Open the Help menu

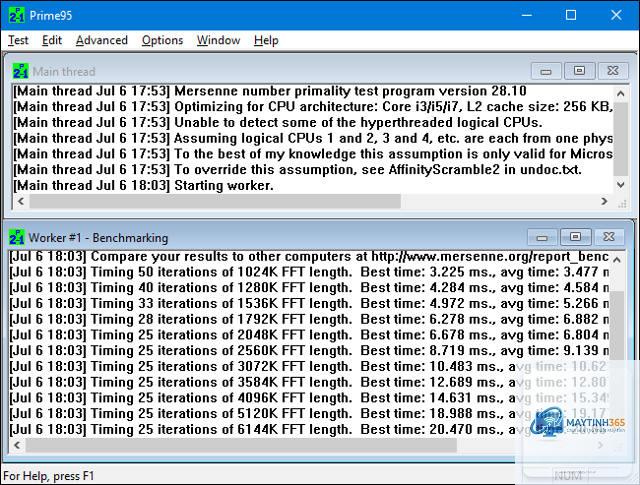coord(266,40)
